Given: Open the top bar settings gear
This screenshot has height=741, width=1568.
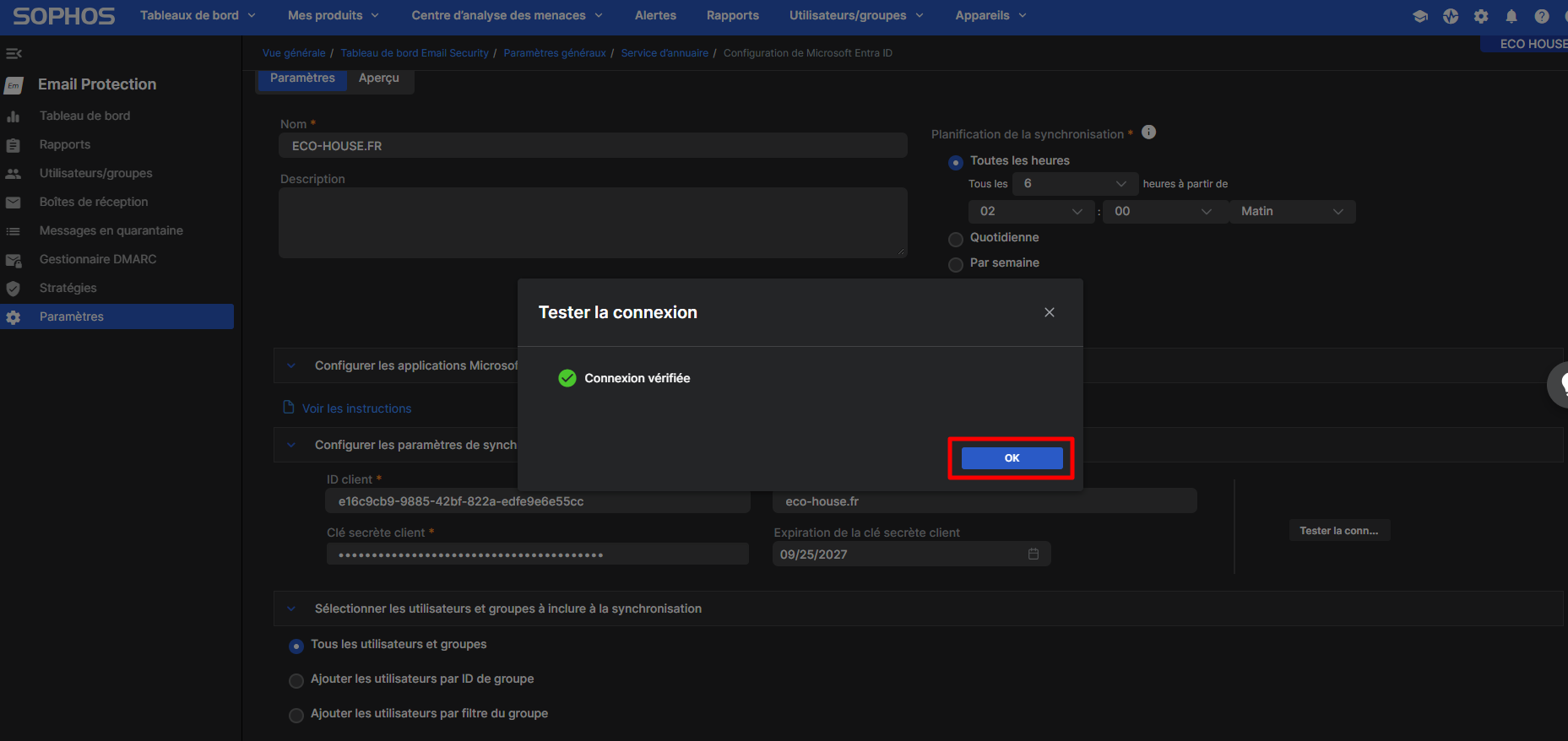Looking at the screenshot, I should pos(1481,16).
